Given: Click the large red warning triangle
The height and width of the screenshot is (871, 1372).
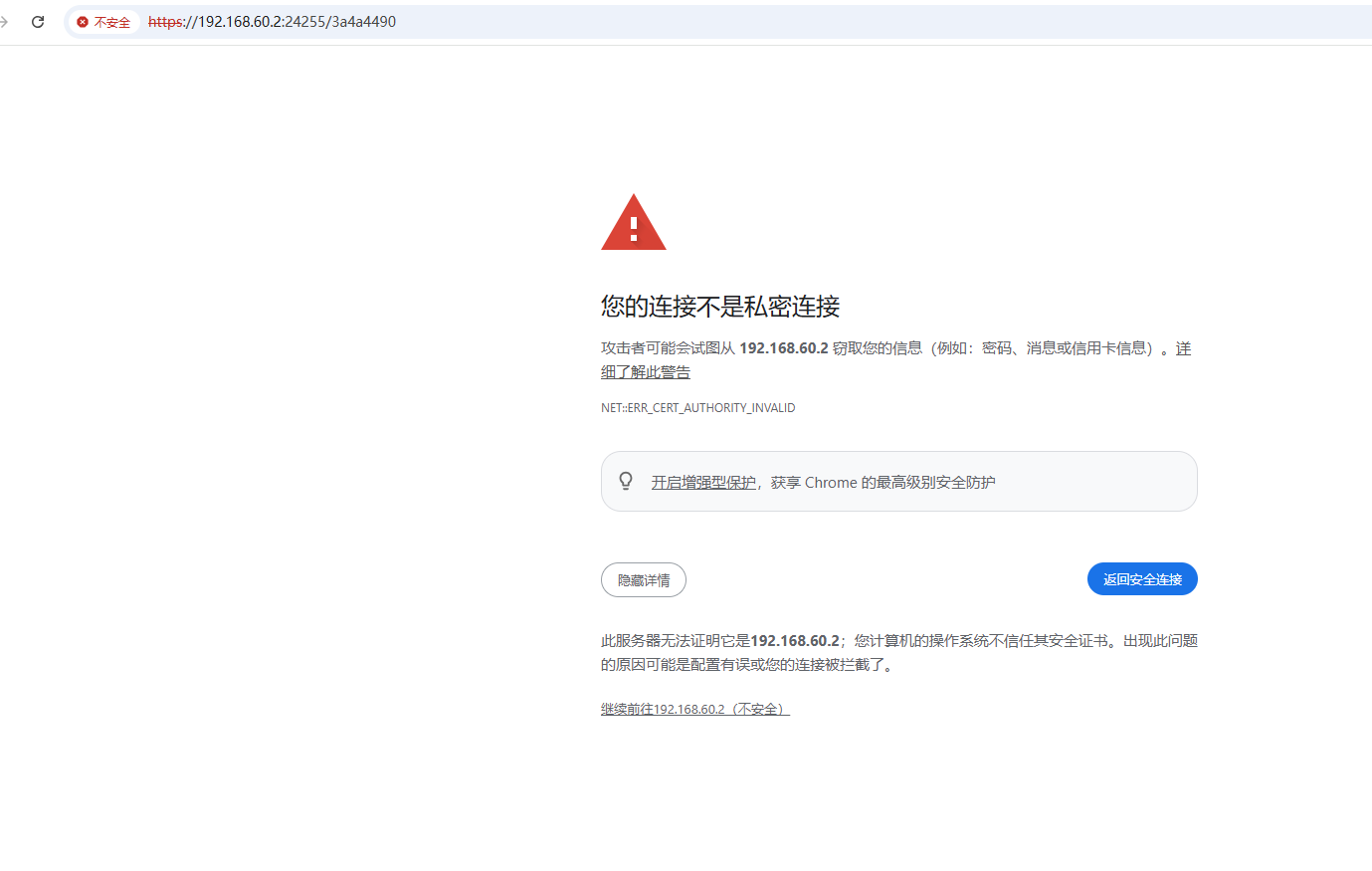Looking at the screenshot, I should (634, 224).
